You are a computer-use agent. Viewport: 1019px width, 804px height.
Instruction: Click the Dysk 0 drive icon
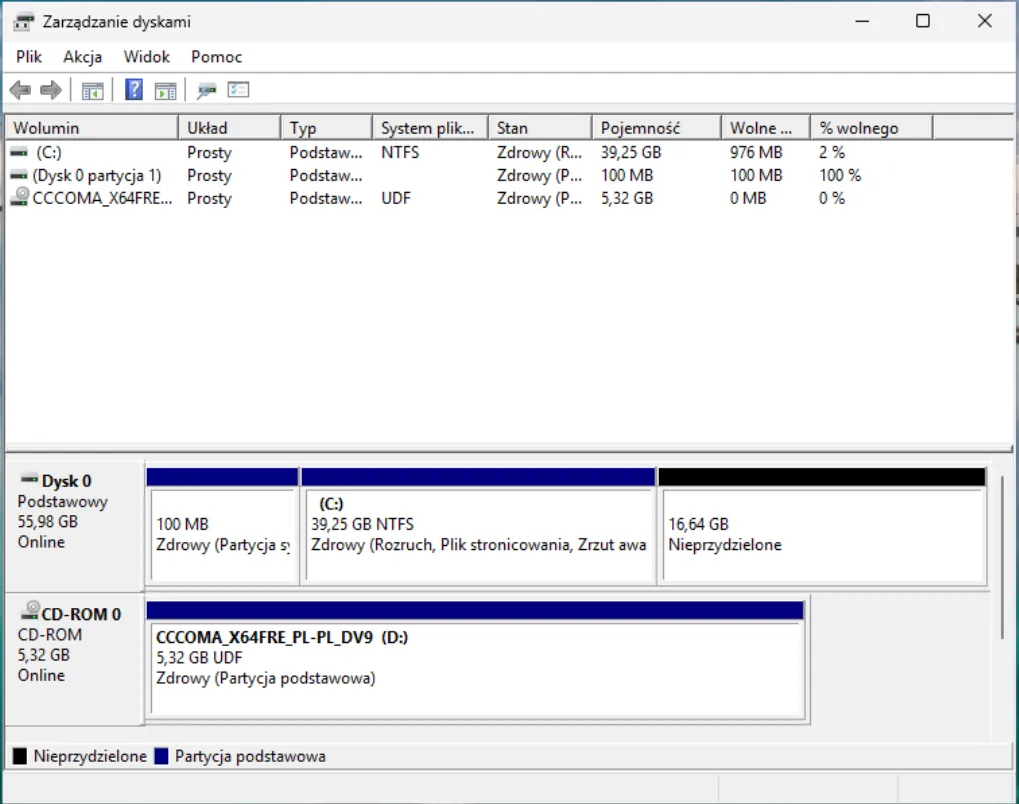[29, 481]
